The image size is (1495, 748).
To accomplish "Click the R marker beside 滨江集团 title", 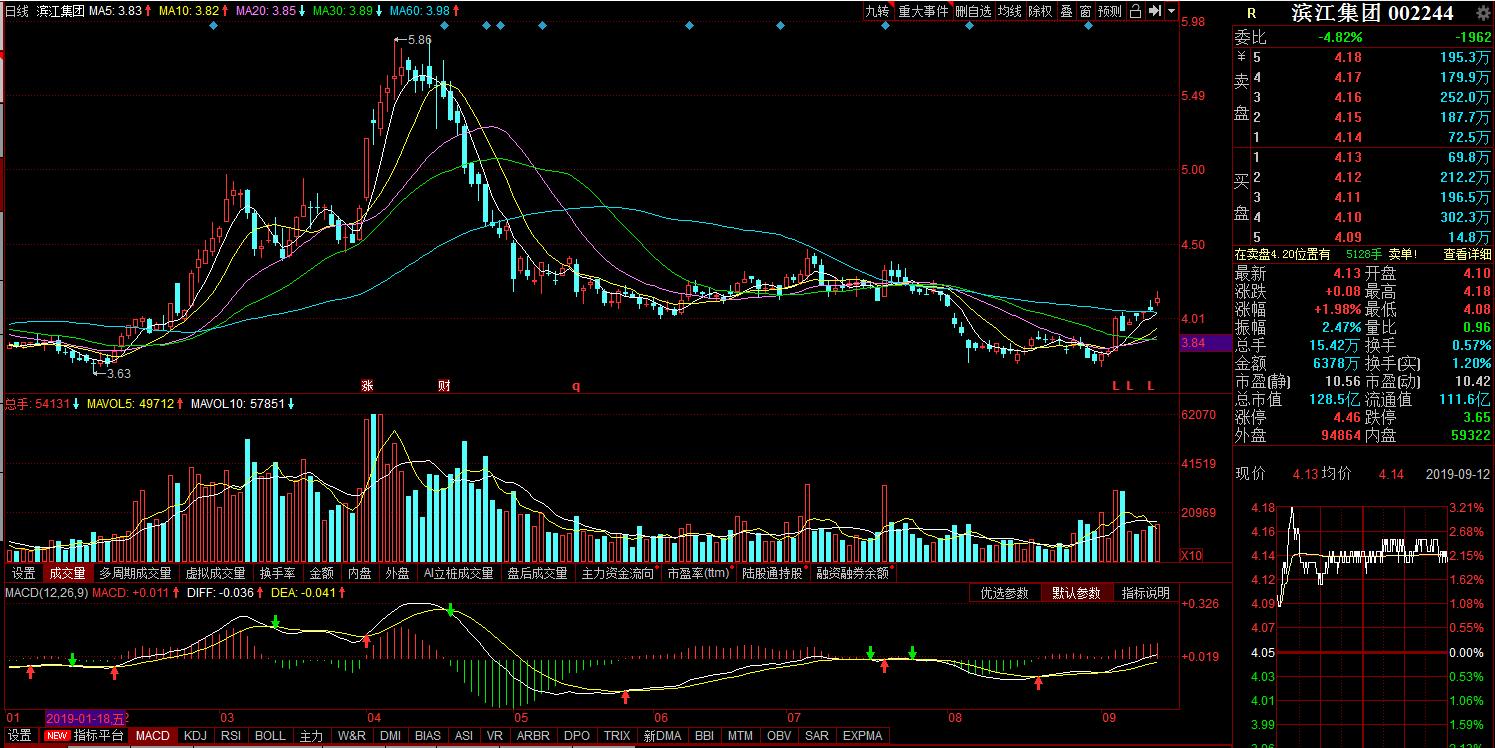I will point(1250,13).
